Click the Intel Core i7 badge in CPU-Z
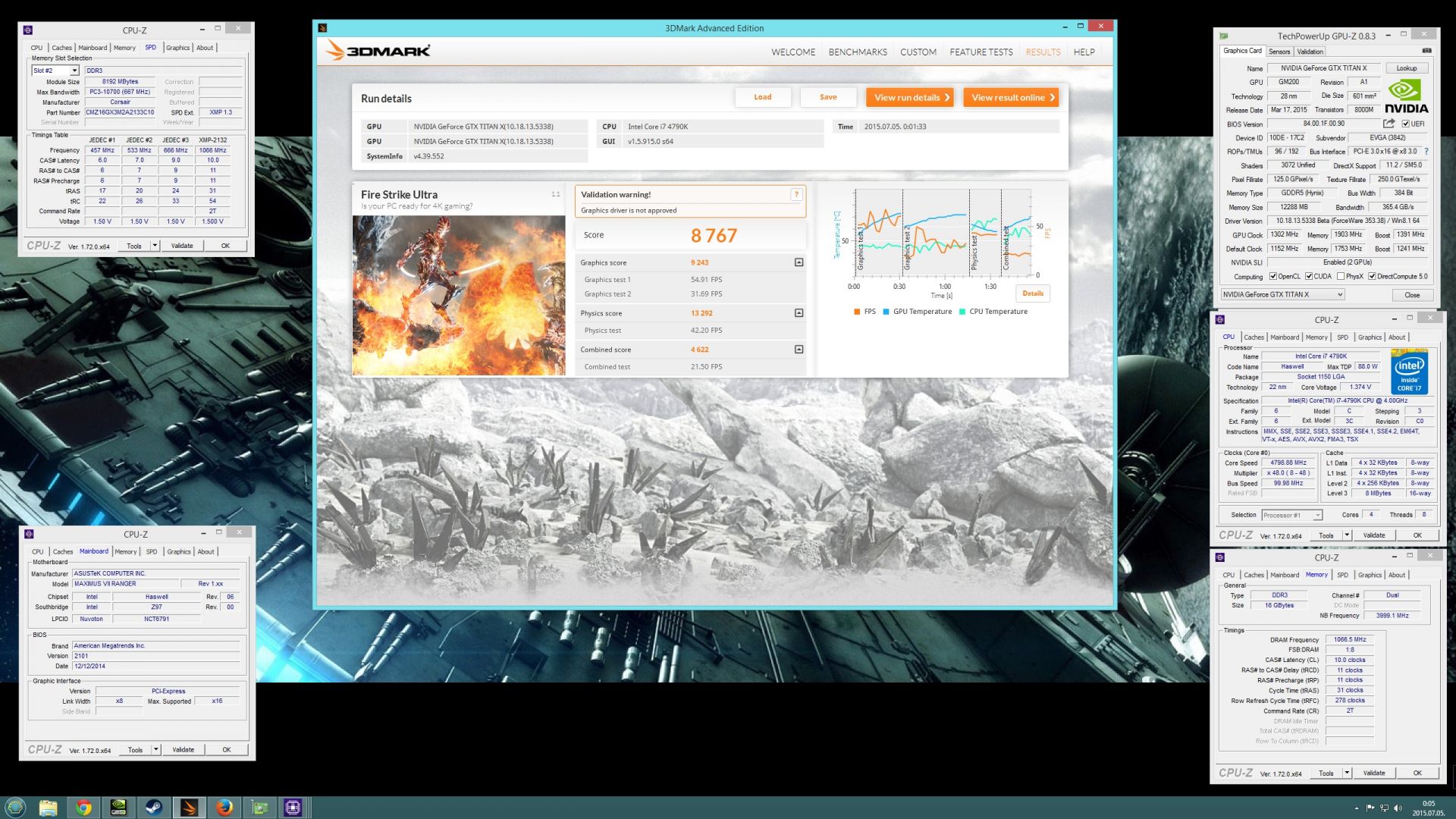This screenshot has width=1456, height=819. (1410, 372)
